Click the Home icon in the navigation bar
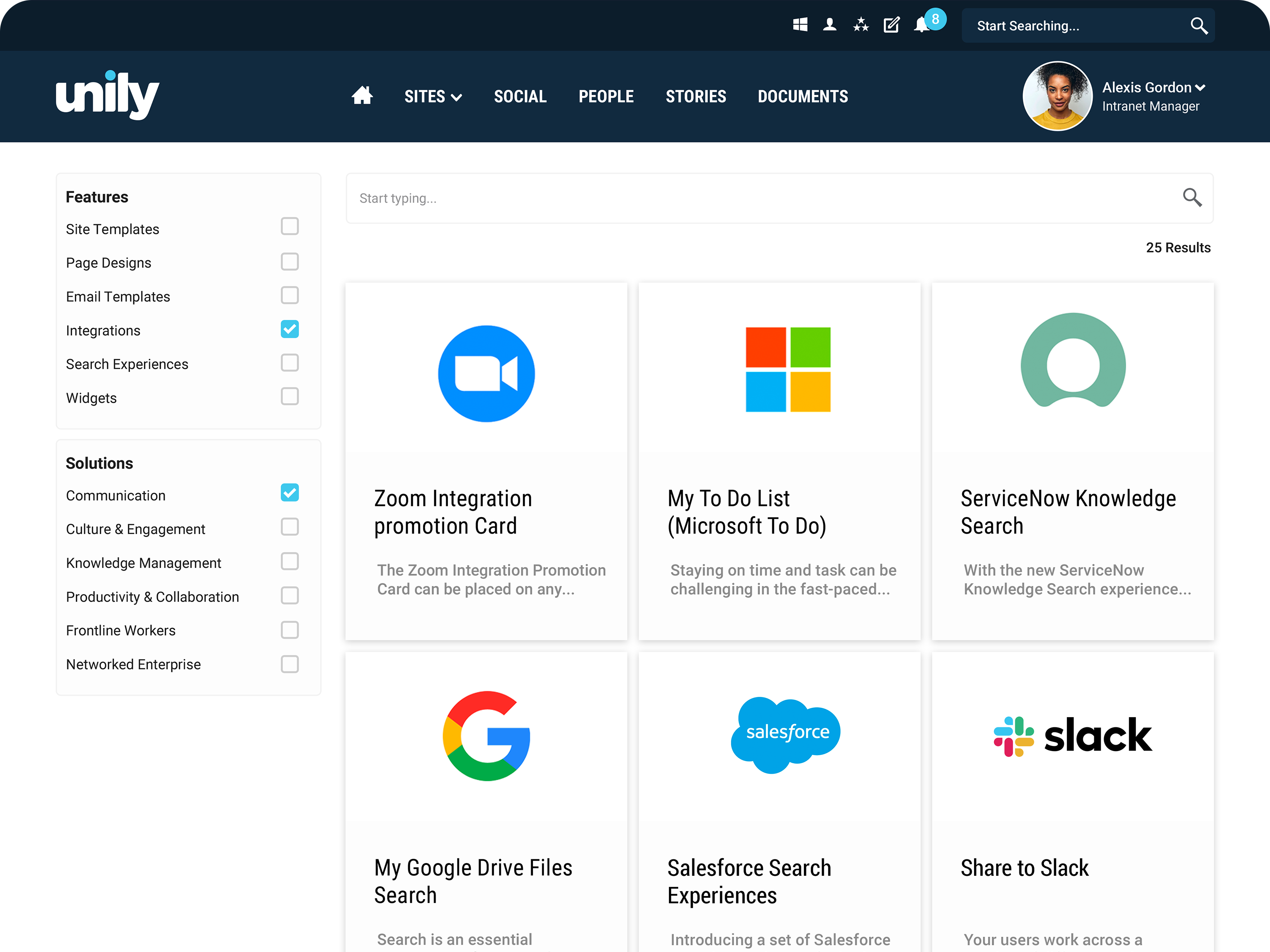Screen dimensions: 1270x952 [x=362, y=96]
